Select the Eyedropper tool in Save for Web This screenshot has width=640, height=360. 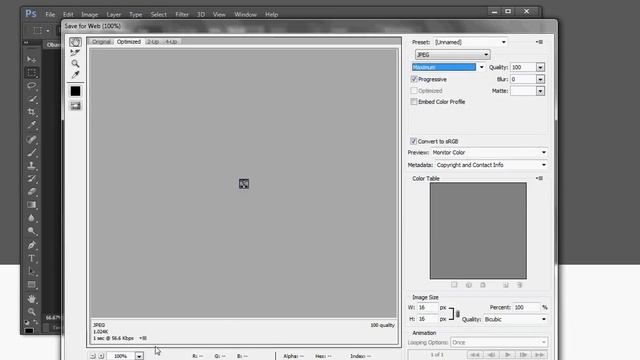pos(75,75)
